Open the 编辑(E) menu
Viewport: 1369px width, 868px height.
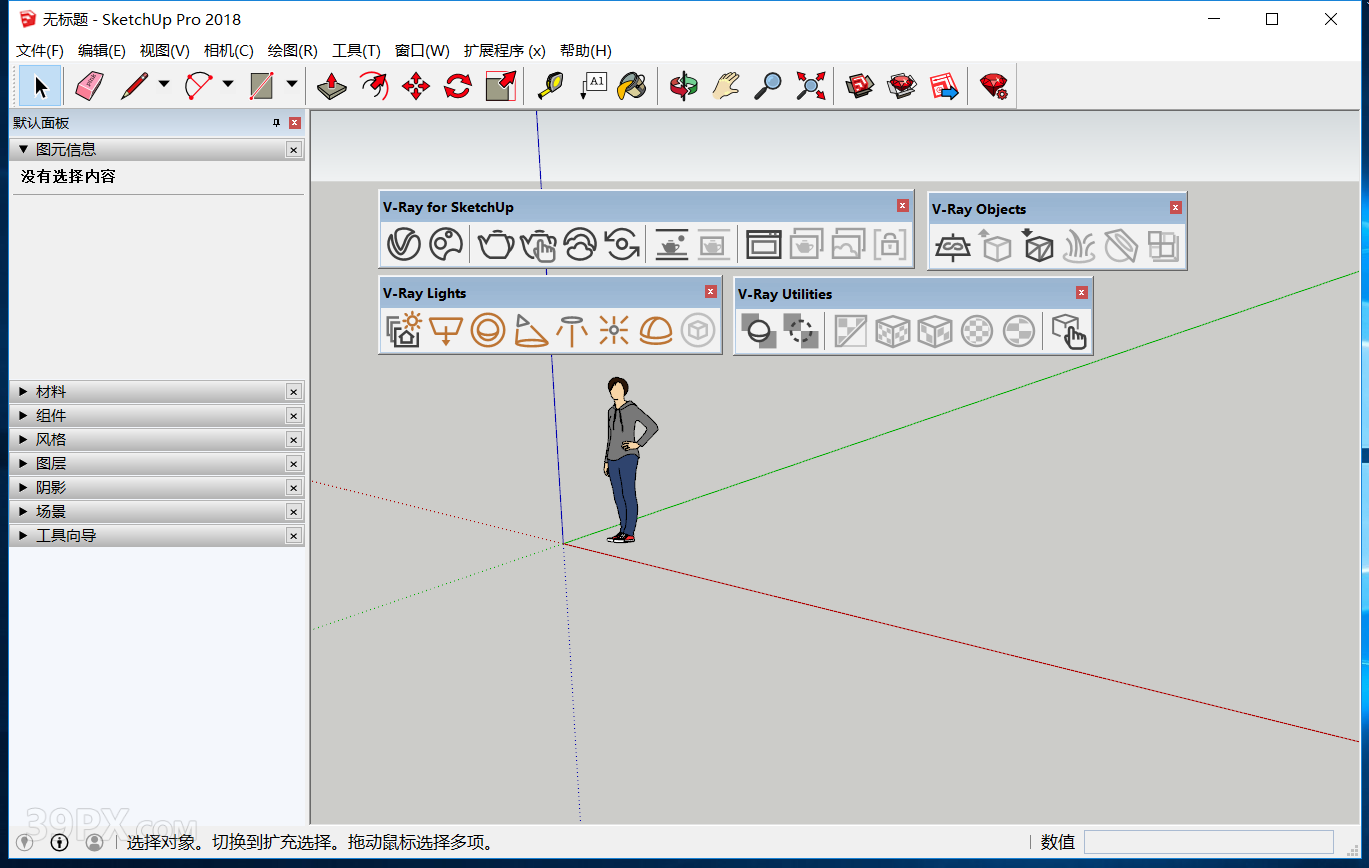102,51
